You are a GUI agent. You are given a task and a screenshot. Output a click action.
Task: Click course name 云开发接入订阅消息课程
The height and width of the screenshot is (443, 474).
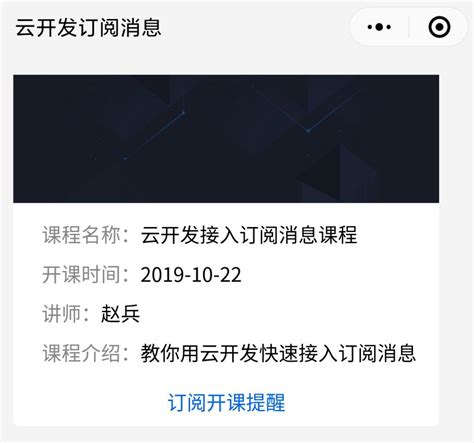pyautogui.click(x=249, y=235)
